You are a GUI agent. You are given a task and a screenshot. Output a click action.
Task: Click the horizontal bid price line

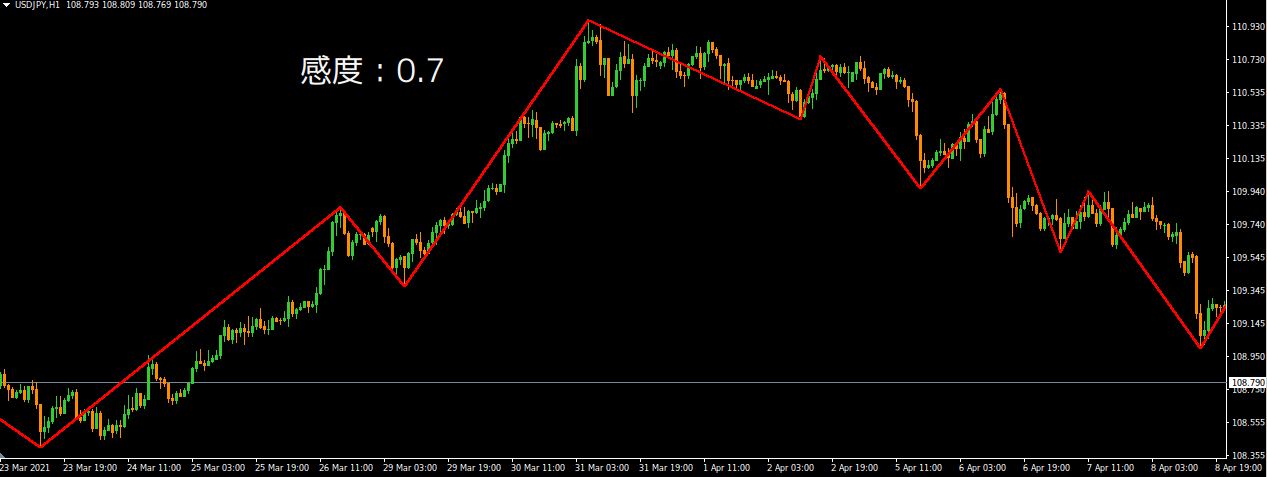point(613,382)
